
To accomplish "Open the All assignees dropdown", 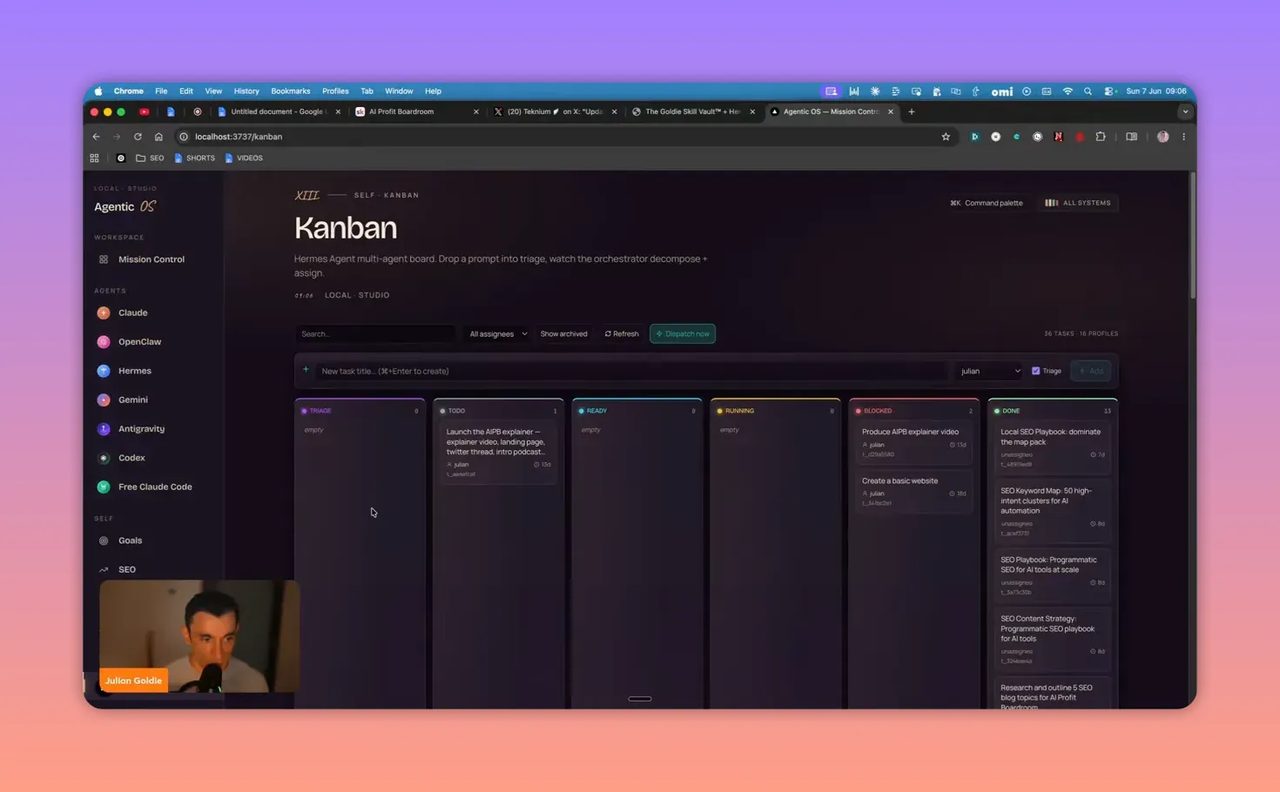I will pos(498,334).
